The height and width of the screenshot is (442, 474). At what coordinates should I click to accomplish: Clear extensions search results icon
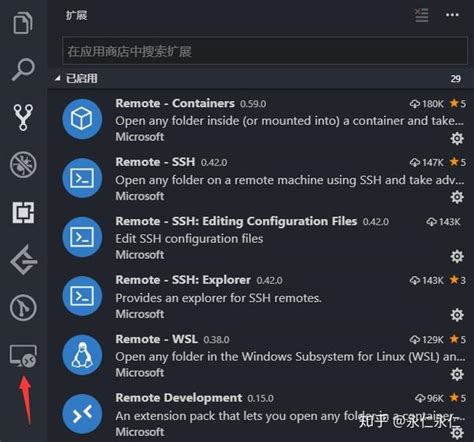pyautogui.click(x=422, y=15)
